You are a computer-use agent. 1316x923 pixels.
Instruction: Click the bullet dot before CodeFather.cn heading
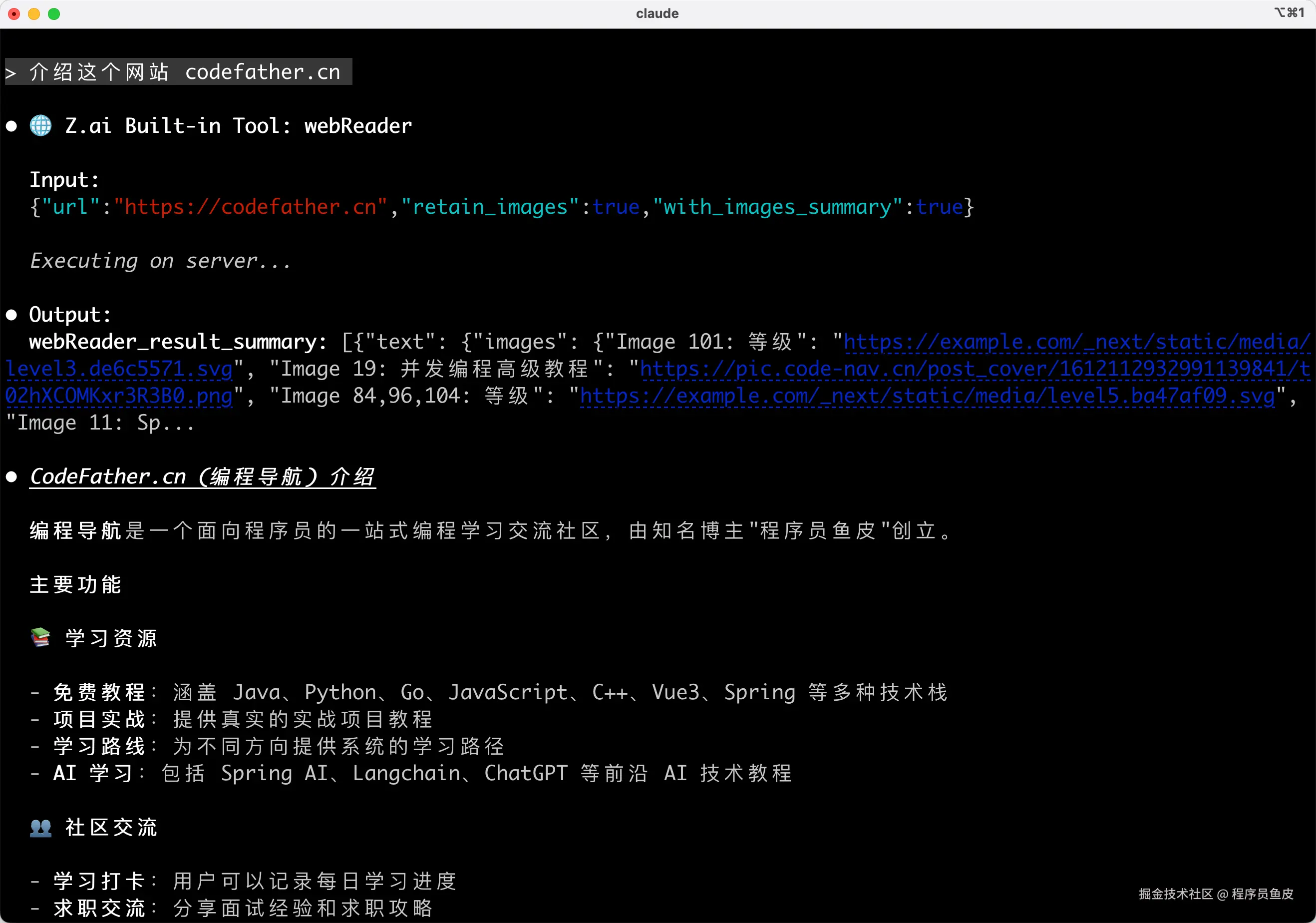point(11,477)
